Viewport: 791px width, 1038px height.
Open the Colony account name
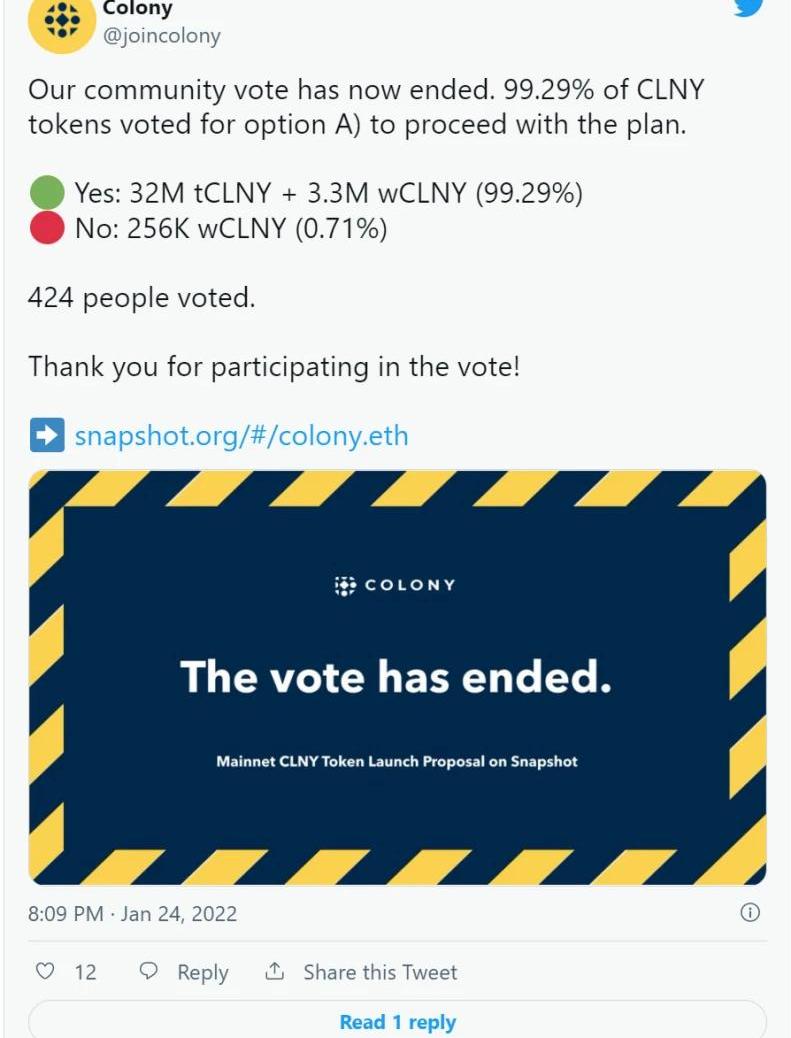click(x=137, y=8)
